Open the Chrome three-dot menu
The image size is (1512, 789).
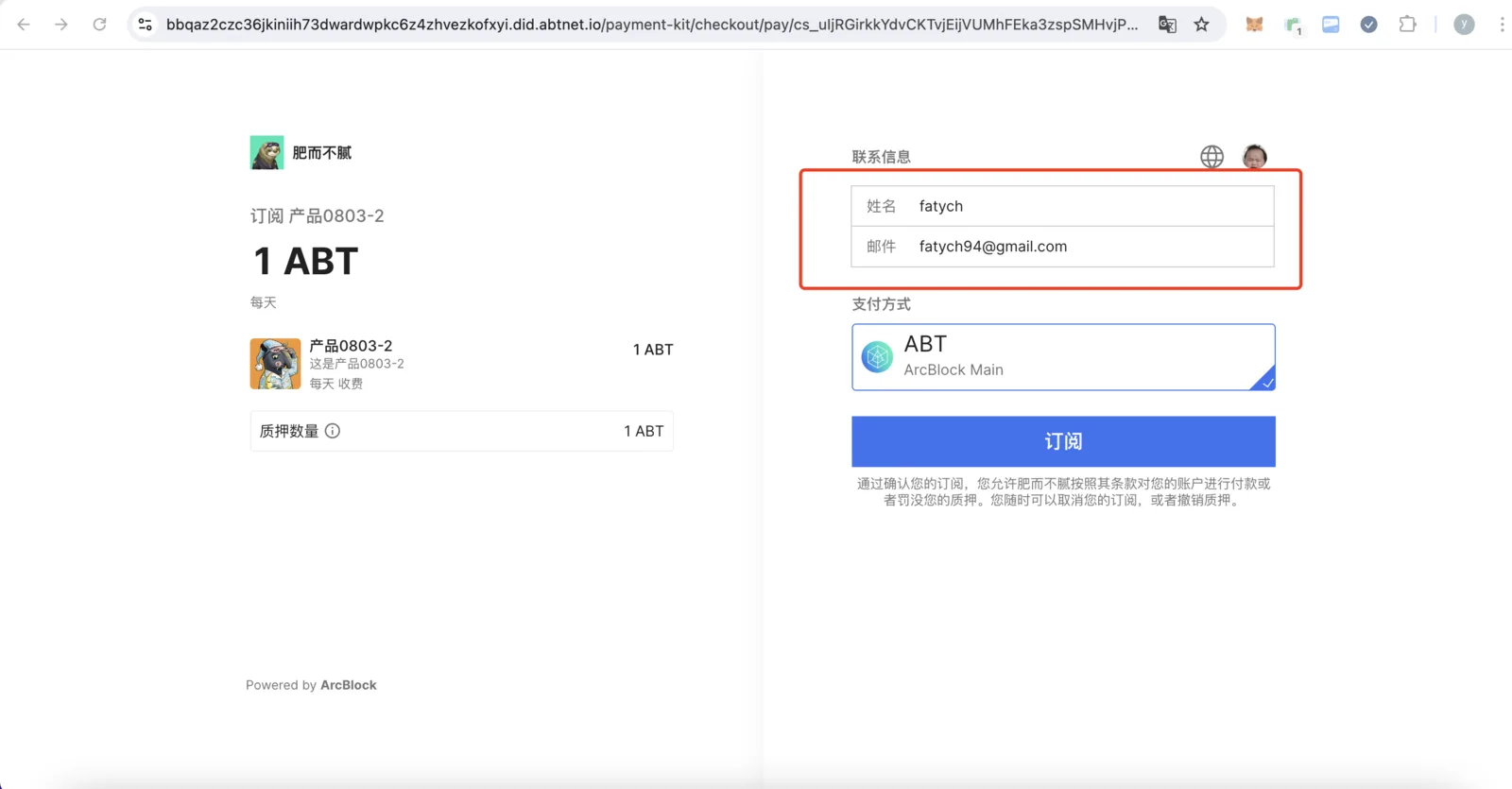coord(1502,25)
